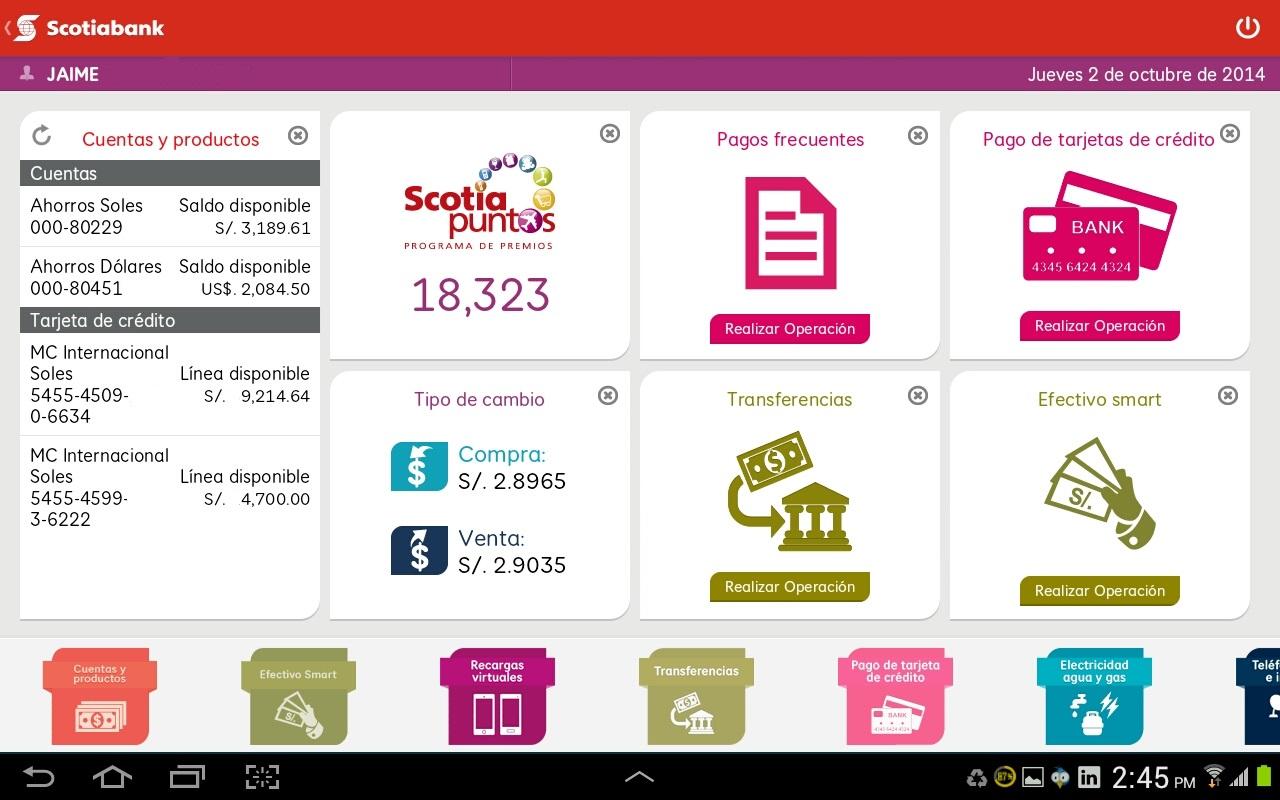This screenshot has width=1280, height=800.
Task: Open the Scotia Puntos program logo
Action: coord(480,201)
